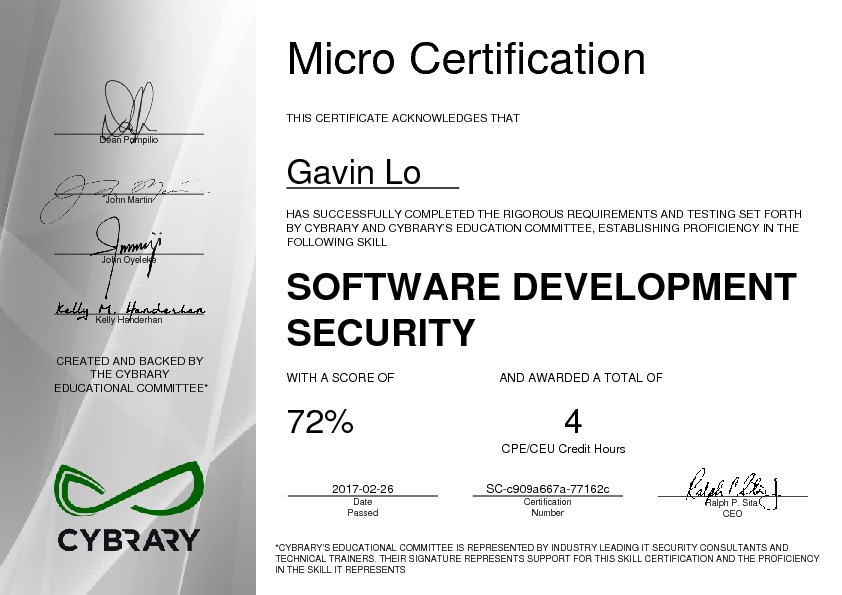
Task: Click the 'CEO' title under signature
Action: (x=732, y=513)
